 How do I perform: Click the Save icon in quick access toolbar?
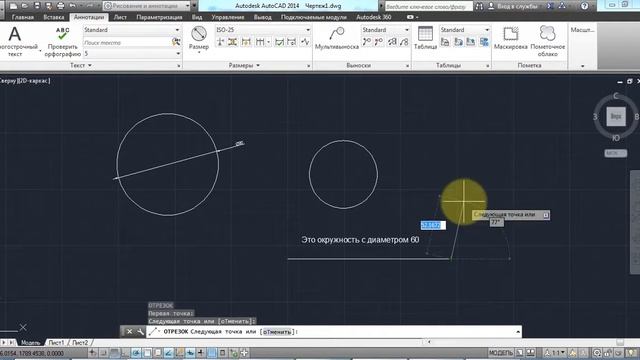tap(37, 6)
